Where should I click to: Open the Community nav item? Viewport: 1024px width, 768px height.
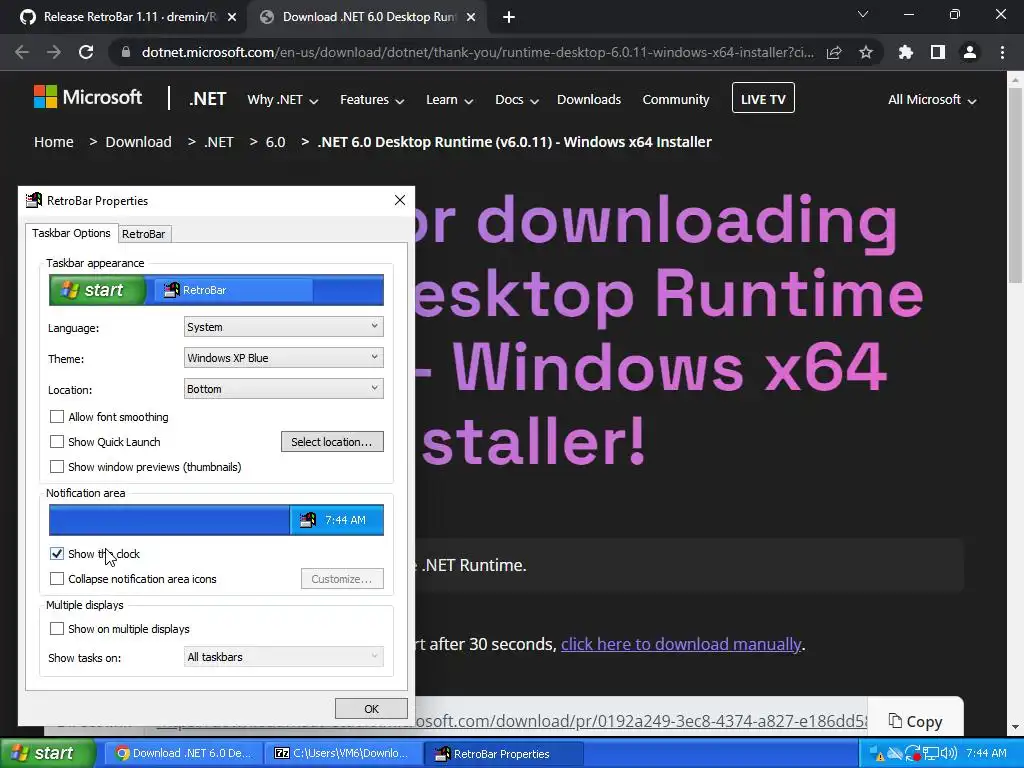coord(676,99)
